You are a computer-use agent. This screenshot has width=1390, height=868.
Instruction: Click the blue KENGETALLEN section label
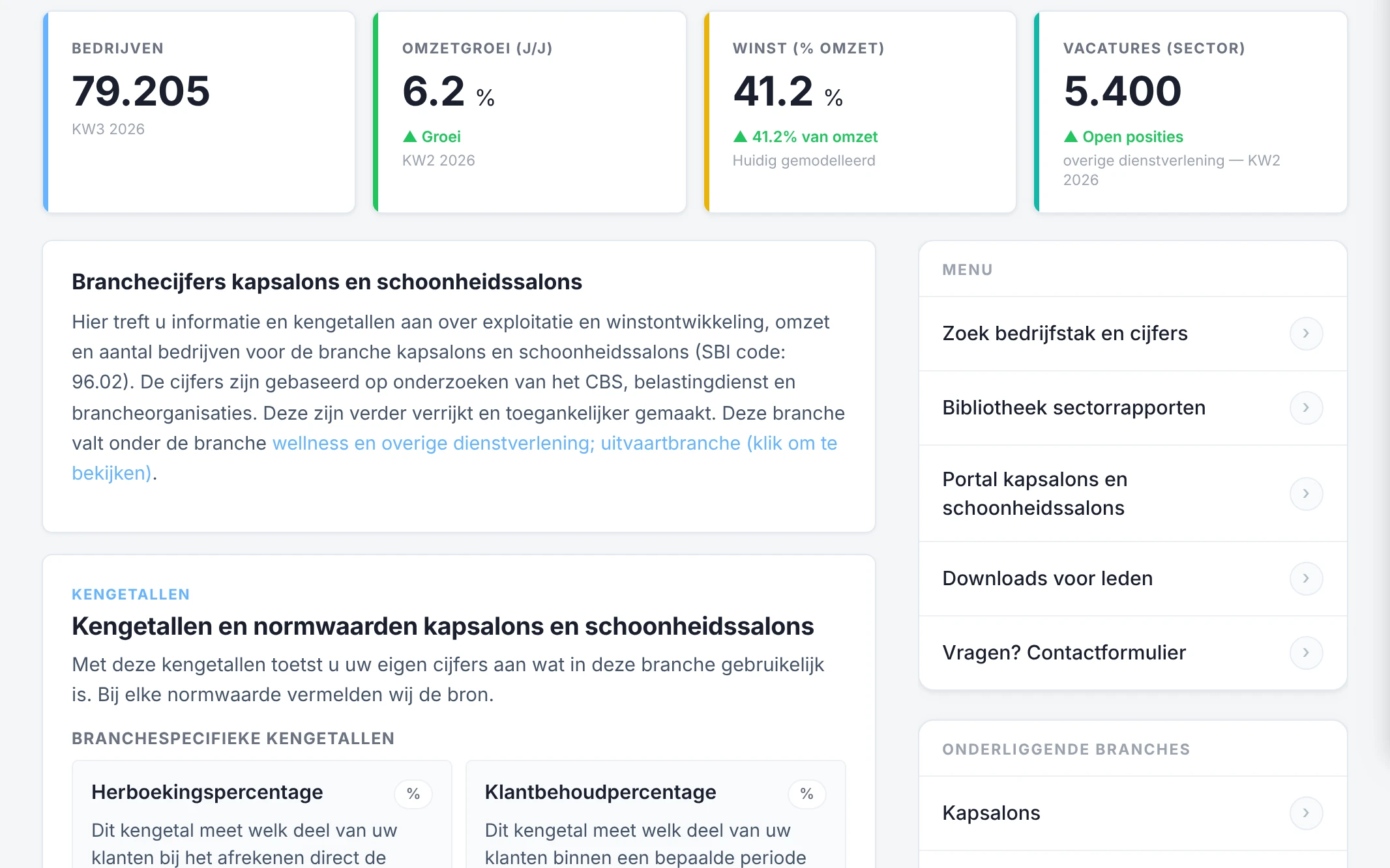coord(131,594)
